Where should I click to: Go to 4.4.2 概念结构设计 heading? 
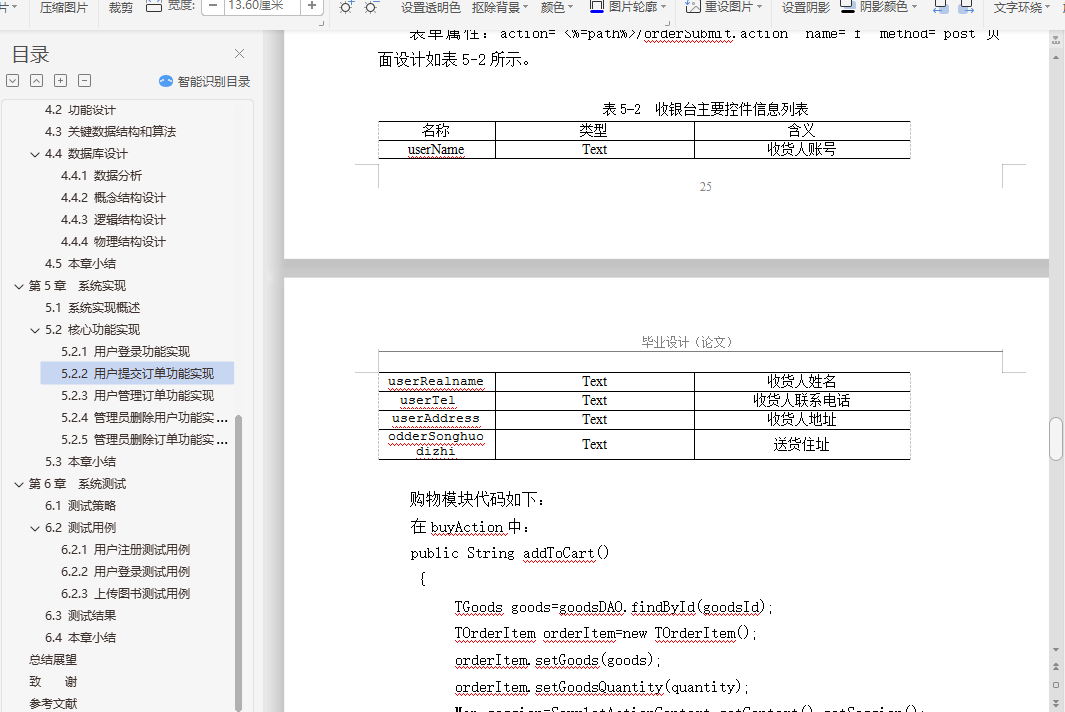click(x=113, y=198)
